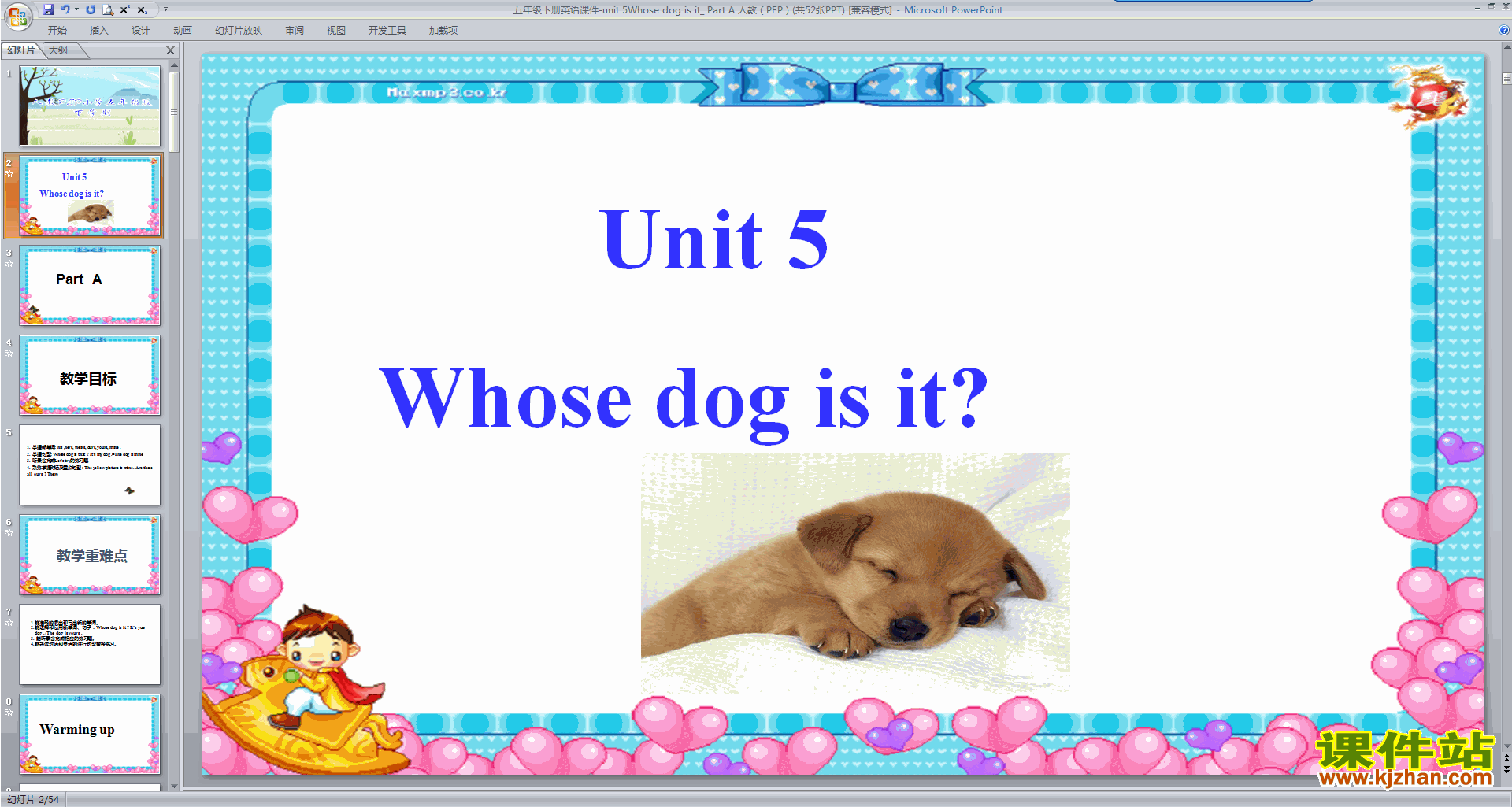
Task: Open the 动画 ribbon tab
Action: [x=183, y=31]
